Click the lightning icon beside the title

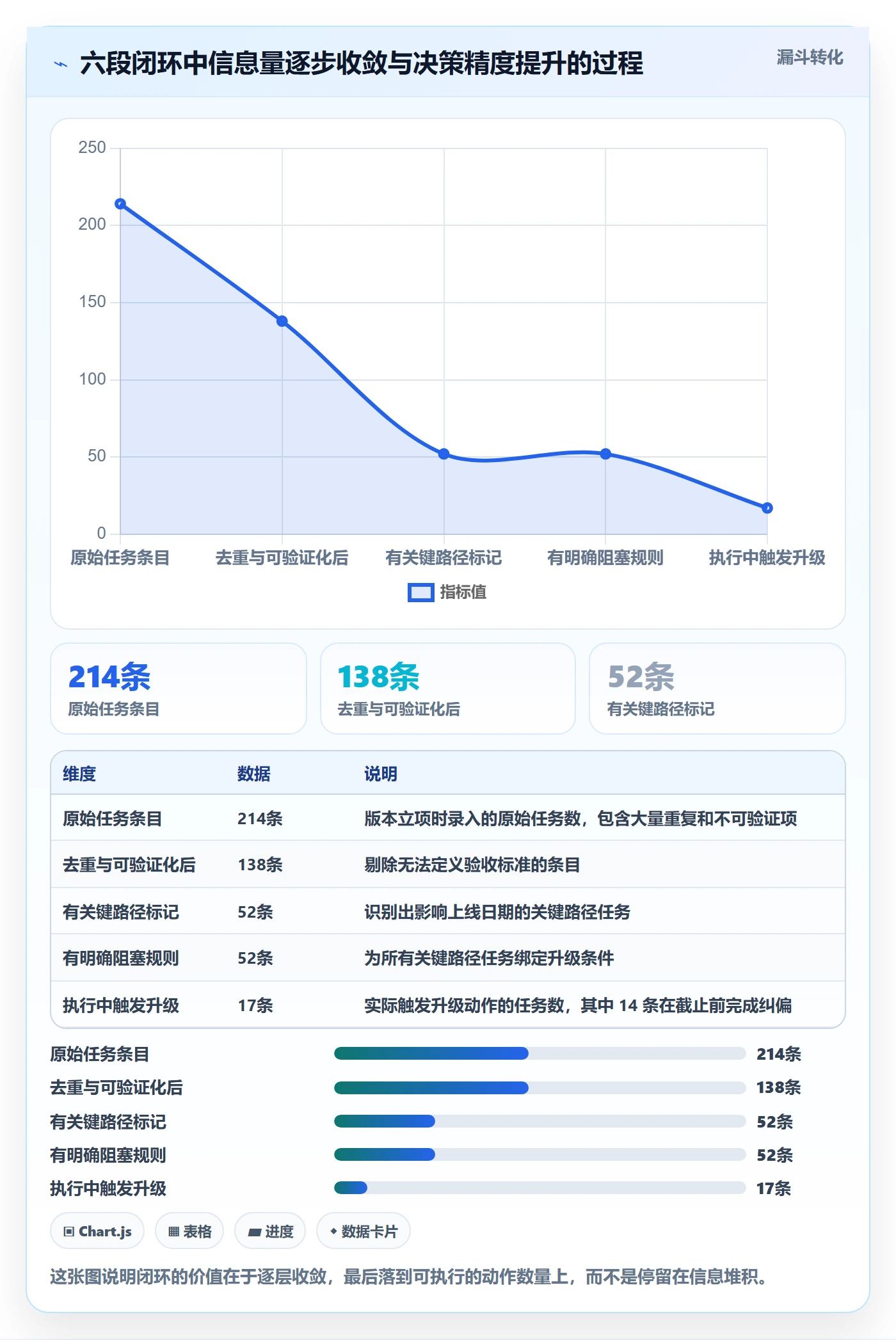tap(61, 64)
